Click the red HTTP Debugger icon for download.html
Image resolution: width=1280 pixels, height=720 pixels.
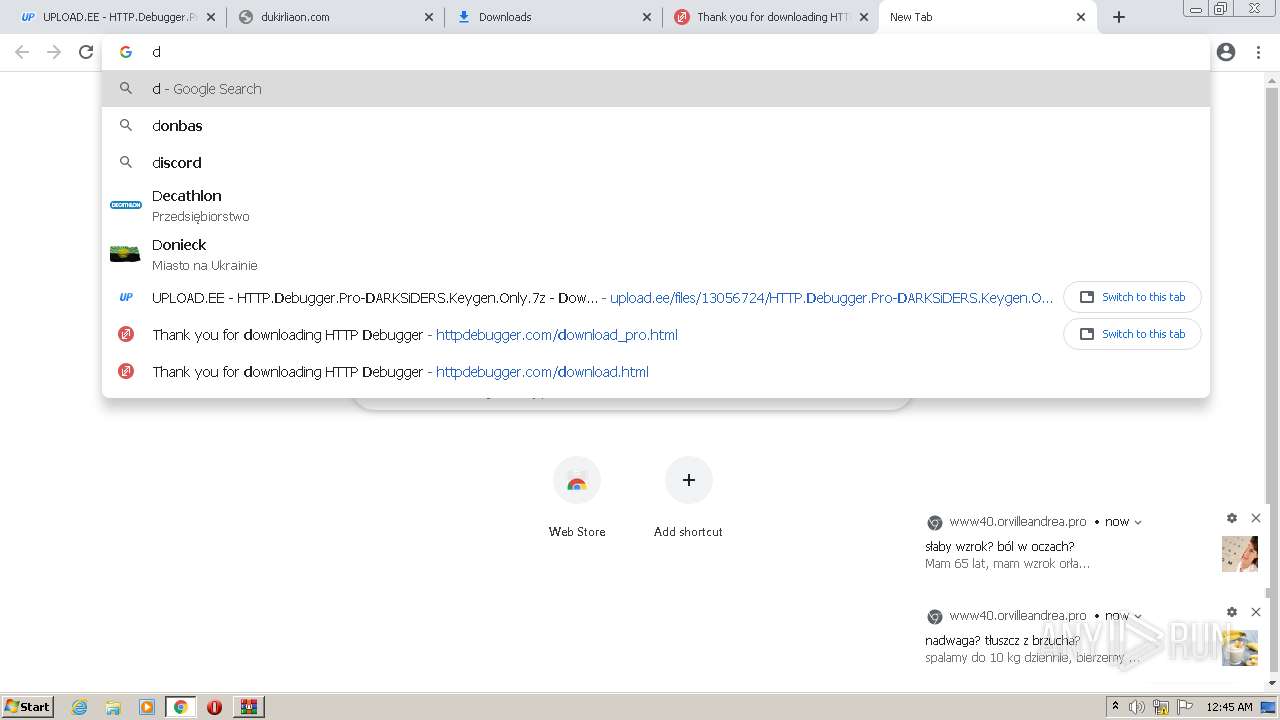point(126,371)
